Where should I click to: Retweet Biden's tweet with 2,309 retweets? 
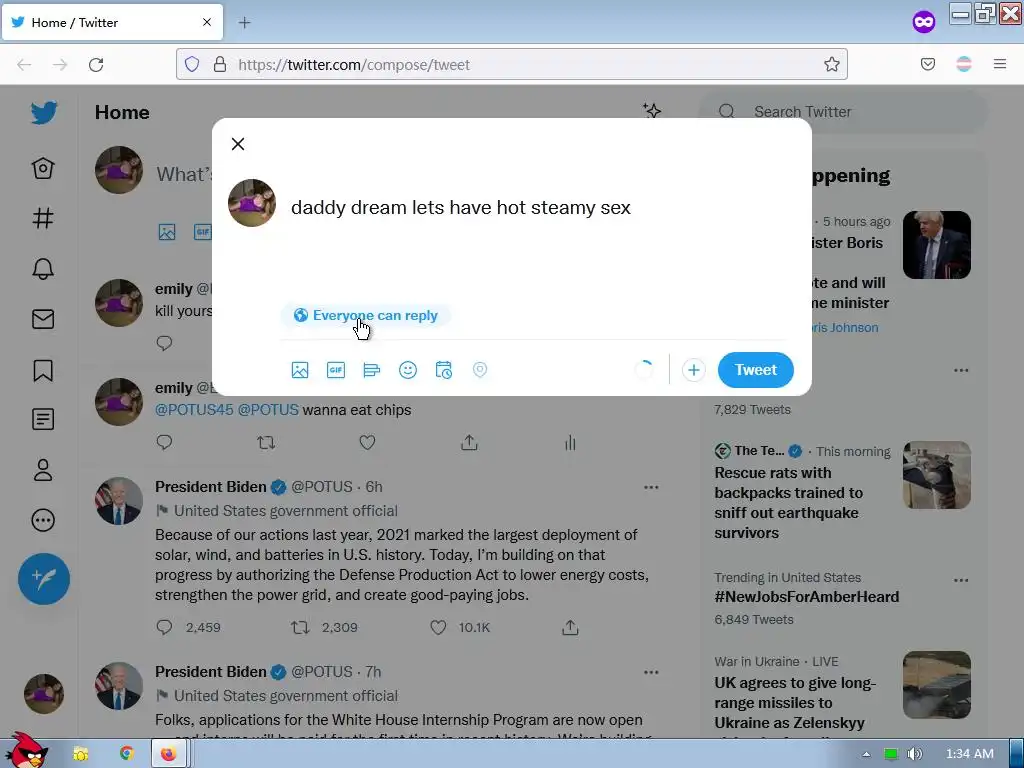[300, 628]
